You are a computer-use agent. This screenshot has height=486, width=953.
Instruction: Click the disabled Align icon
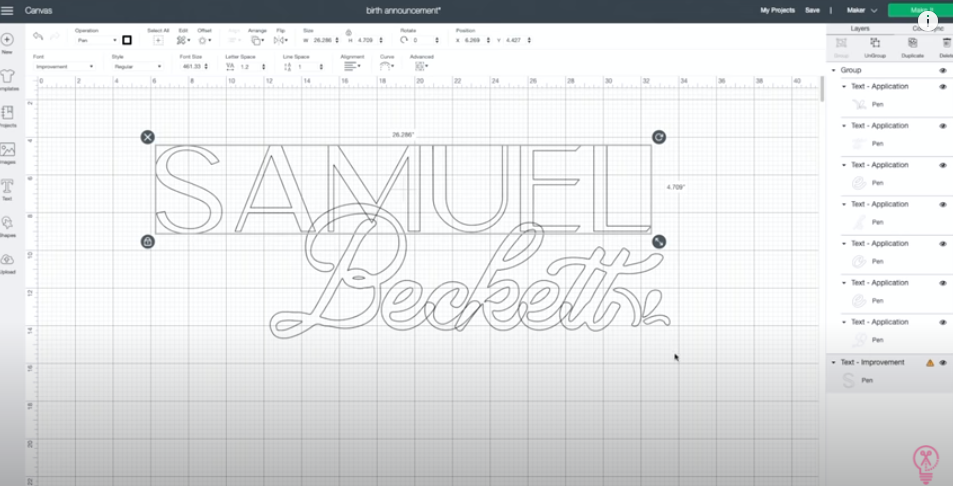[234, 40]
